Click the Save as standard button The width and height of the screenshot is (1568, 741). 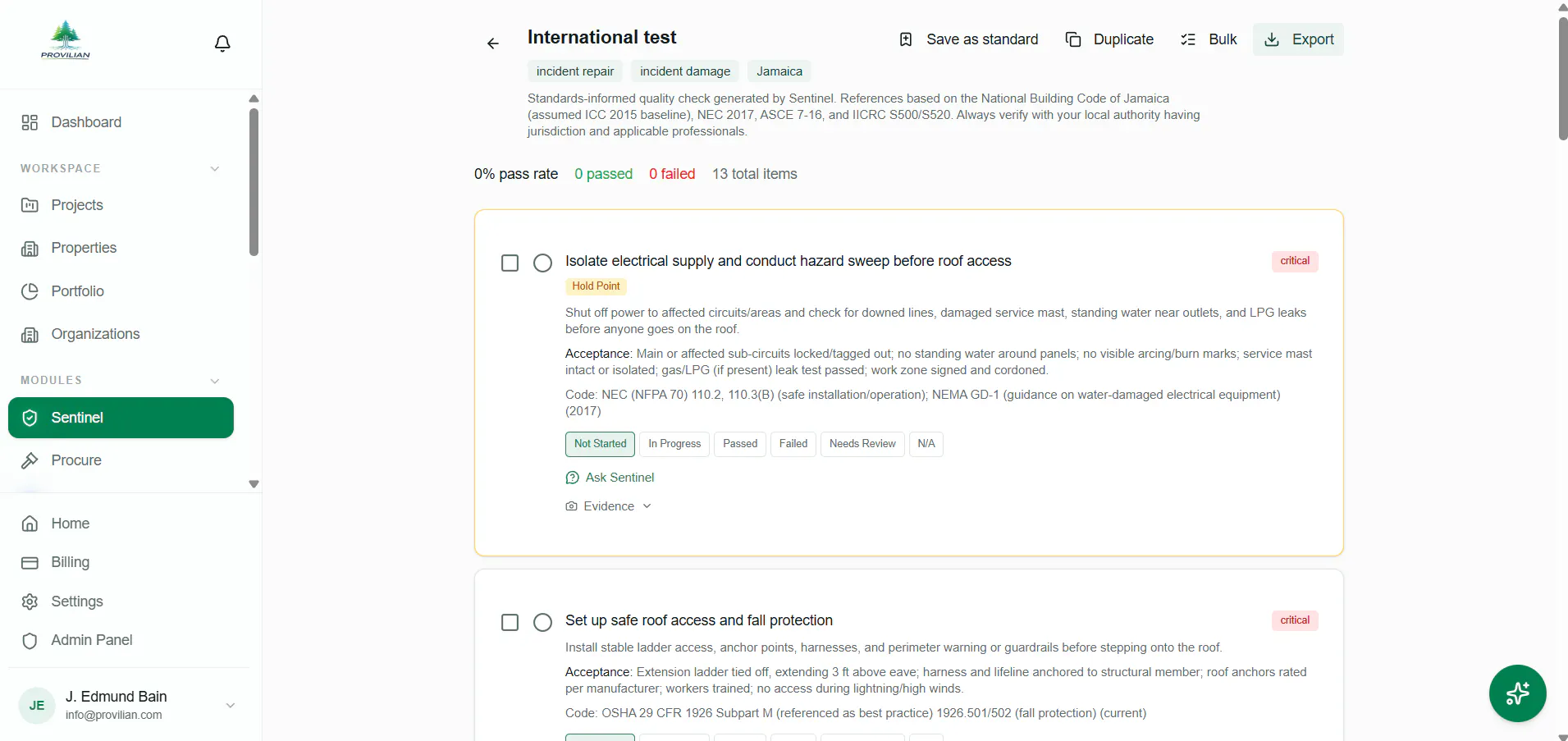[x=968, y=39]
